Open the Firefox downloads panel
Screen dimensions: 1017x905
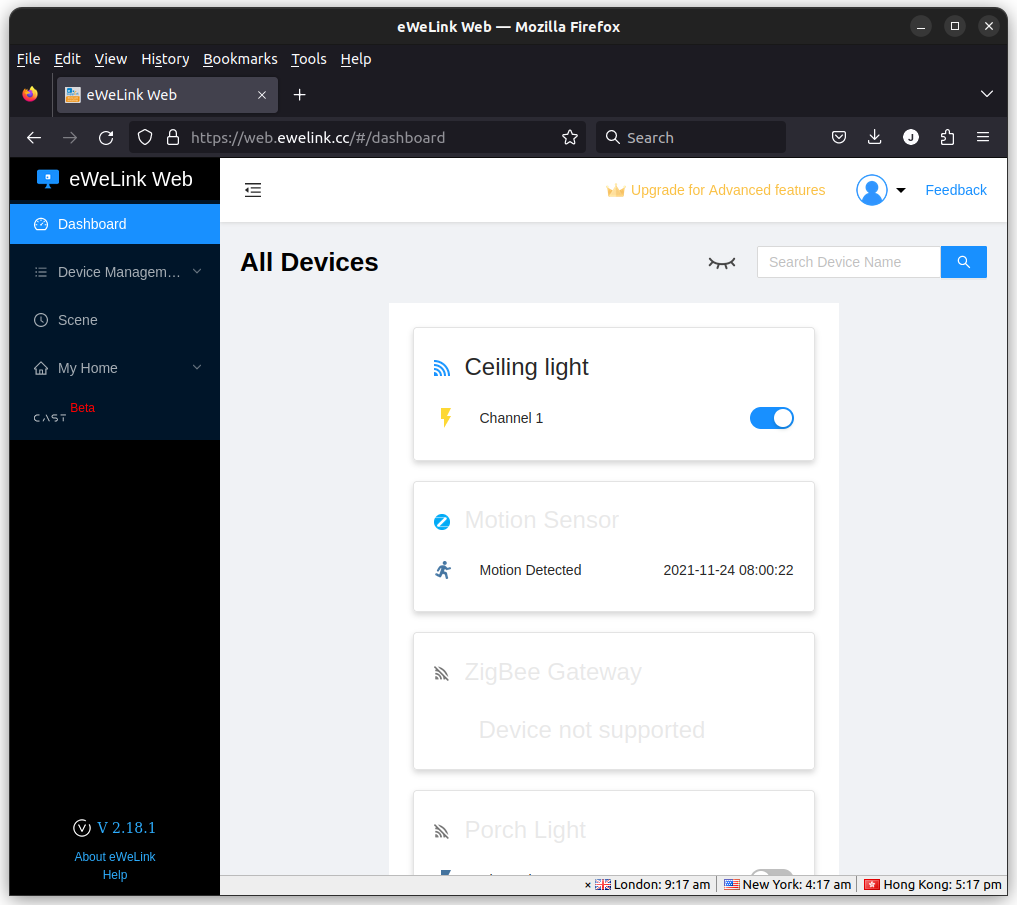pos(874,137)
